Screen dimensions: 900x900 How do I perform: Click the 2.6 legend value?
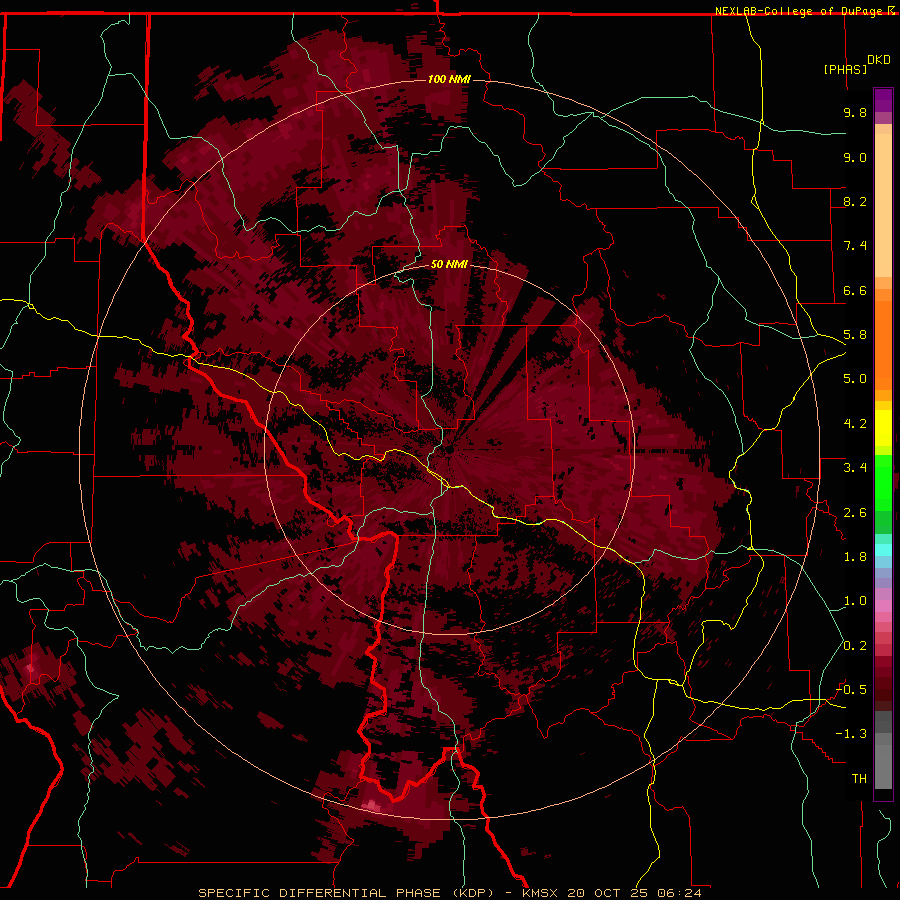[855, 513]
